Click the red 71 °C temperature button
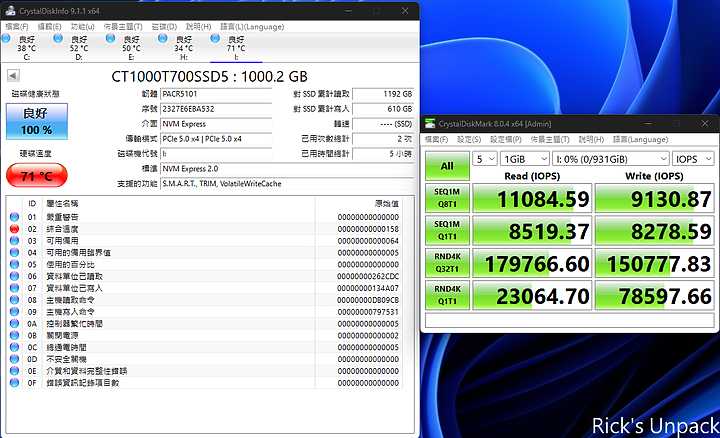Image resolution: width=720 pixels, height=438 pixels. tap(37, 176)
